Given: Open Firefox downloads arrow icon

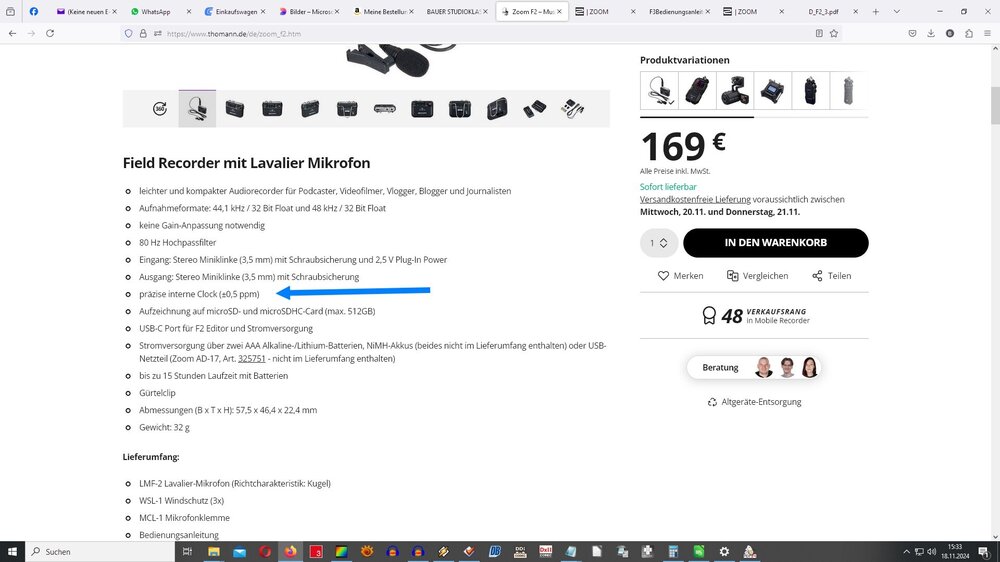Looking at the screenshot, I should click(x=931, y=33).
